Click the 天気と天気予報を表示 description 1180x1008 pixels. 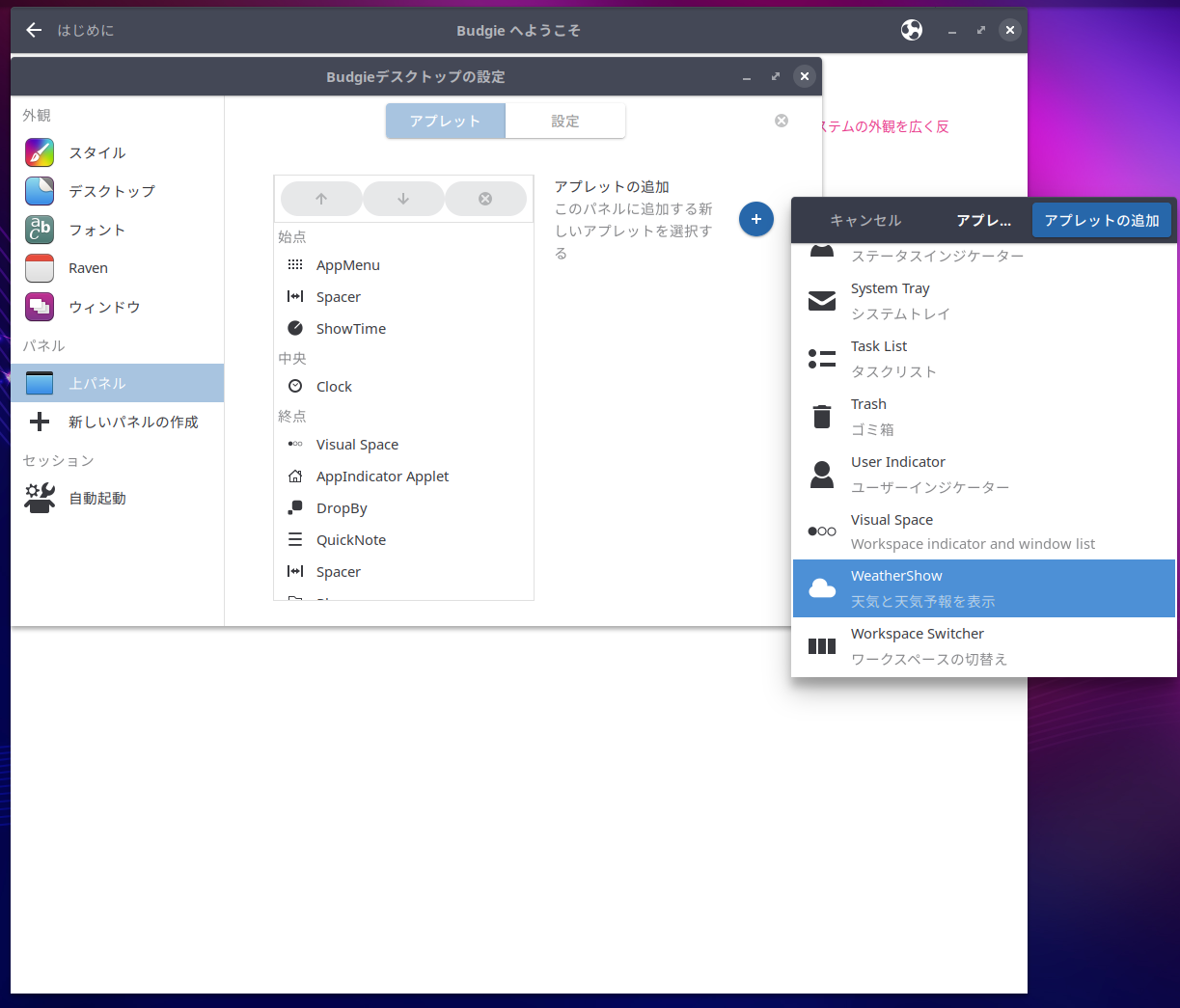point(922,601)
